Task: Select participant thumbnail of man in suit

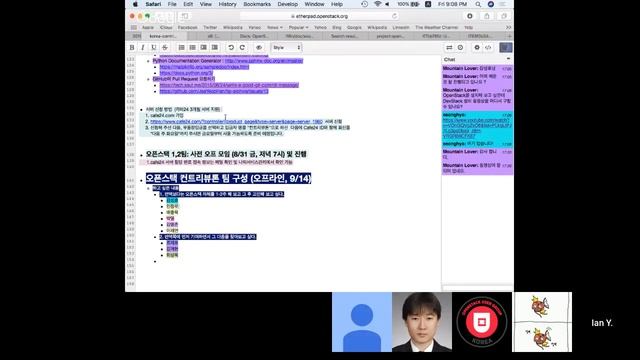Action: [x=422, y=322]
